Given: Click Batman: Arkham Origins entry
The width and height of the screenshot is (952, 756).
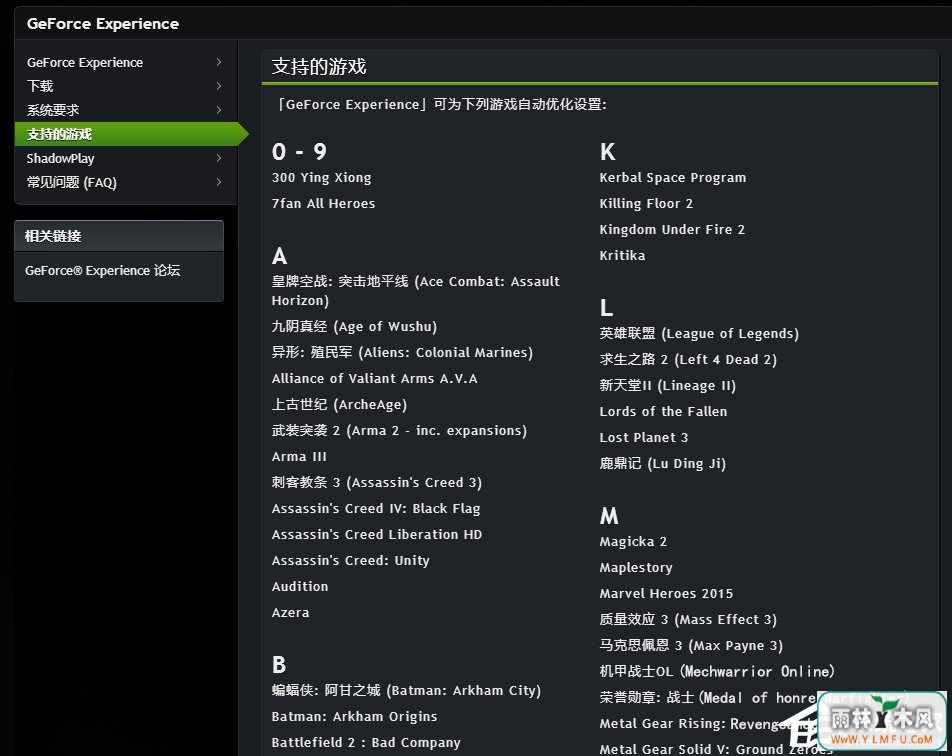Looking at the screenshot, I should (354, 717).
